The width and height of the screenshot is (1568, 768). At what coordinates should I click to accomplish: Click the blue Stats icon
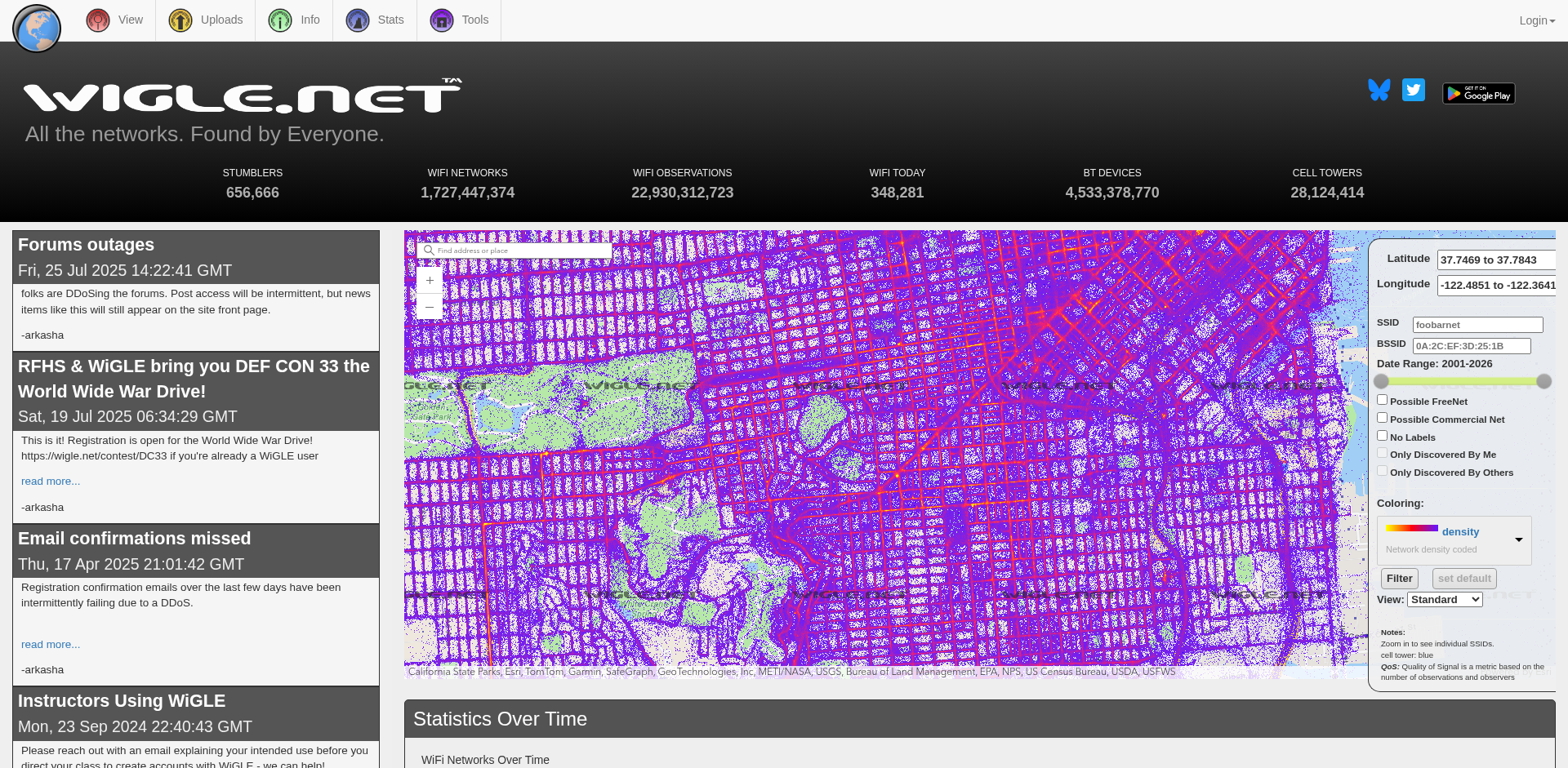point(358,20)
